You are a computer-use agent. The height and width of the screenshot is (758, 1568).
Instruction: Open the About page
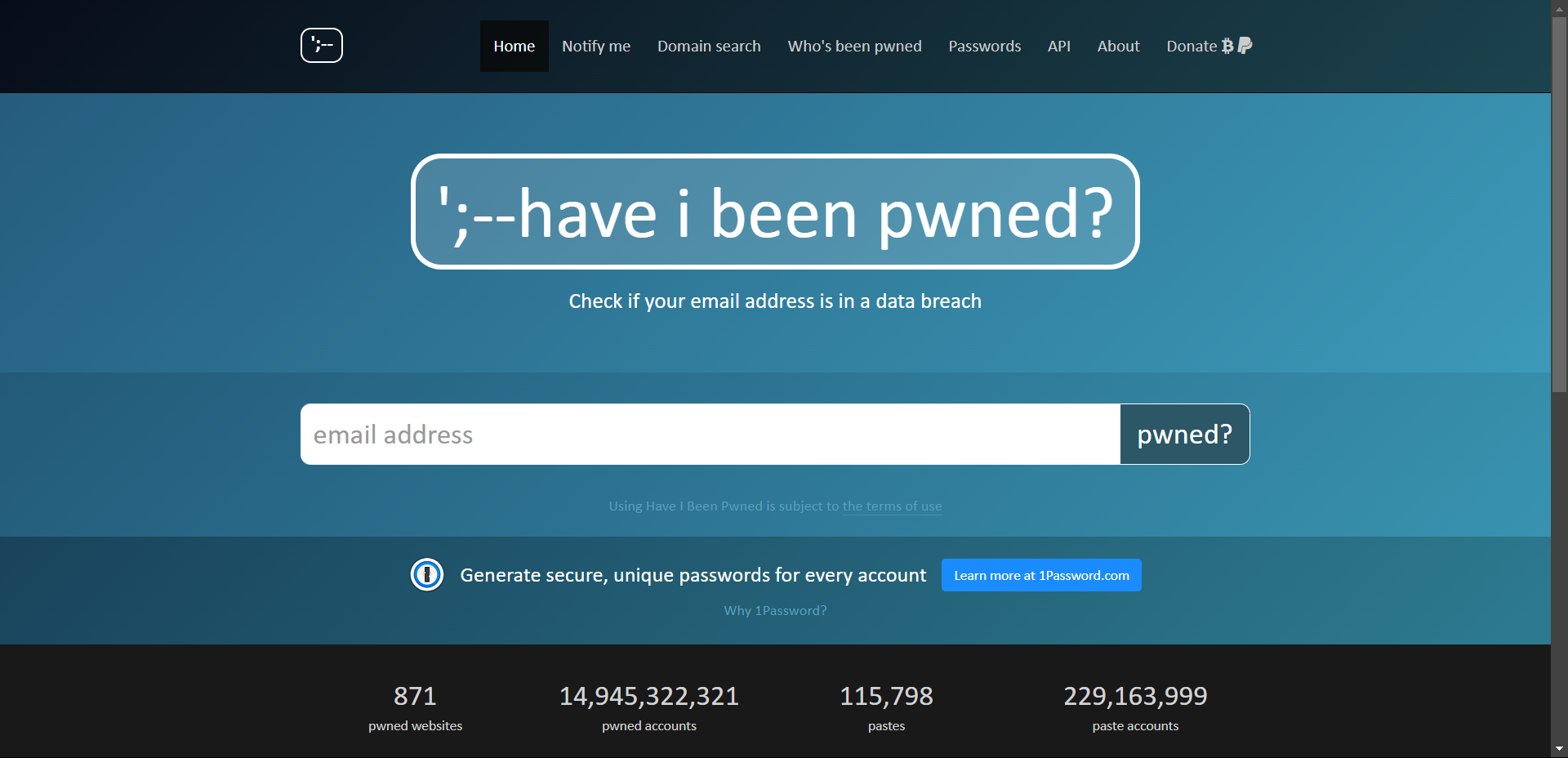1118,46
